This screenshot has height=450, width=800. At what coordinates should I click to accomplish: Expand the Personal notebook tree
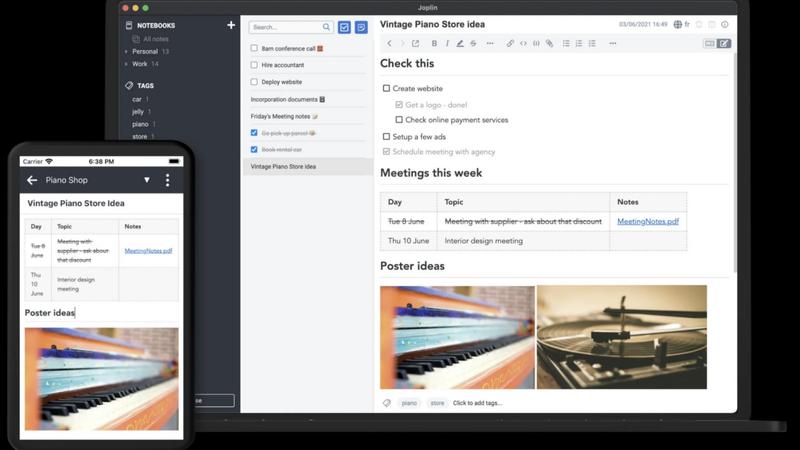[x=125, y=51]
